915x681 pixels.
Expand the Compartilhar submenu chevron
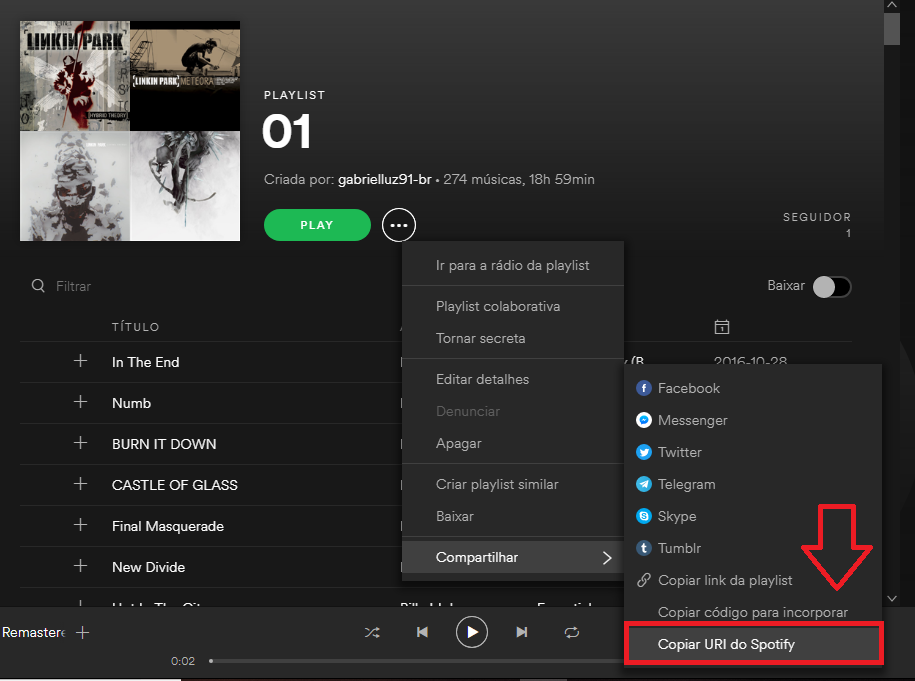click(608, 558)
